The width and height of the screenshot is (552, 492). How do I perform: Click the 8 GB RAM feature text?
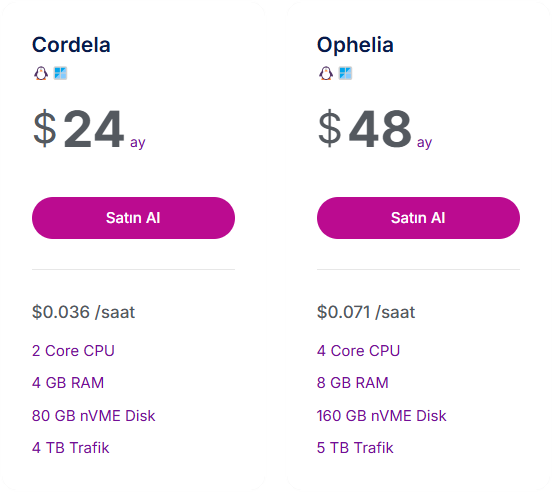tap(353, 383)
